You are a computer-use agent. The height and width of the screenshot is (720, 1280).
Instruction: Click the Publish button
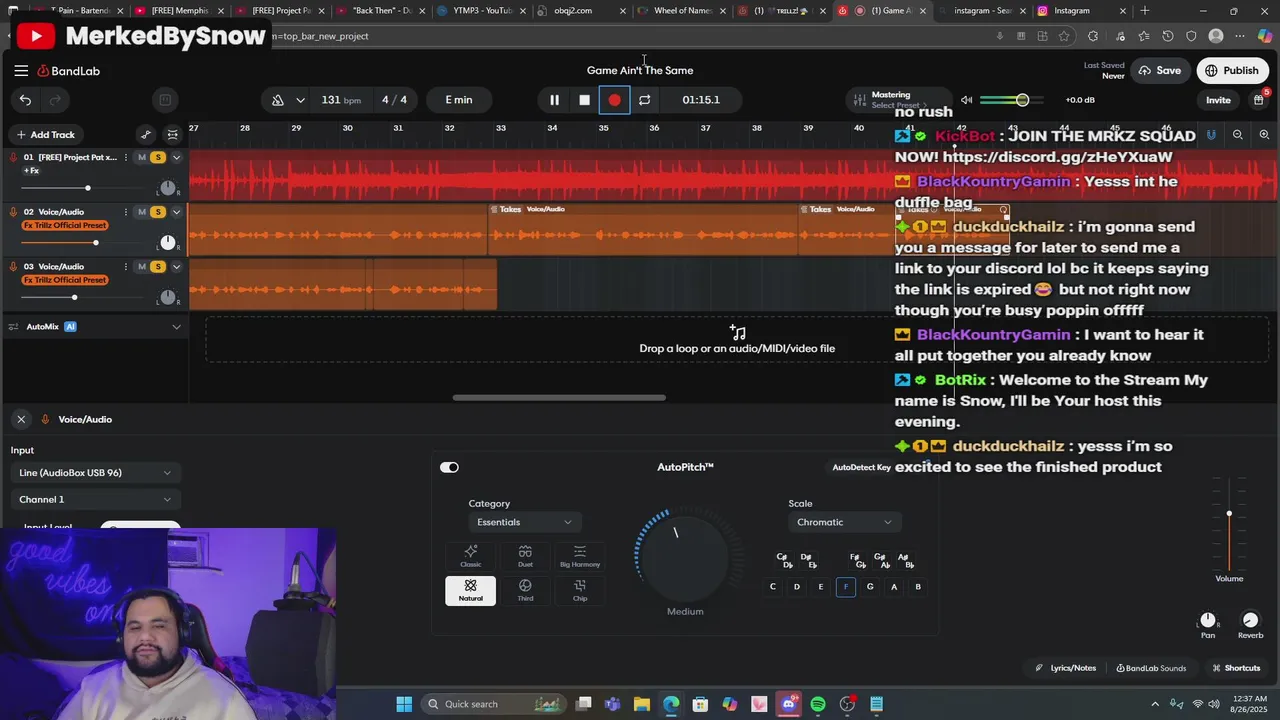coord(1232,71)
